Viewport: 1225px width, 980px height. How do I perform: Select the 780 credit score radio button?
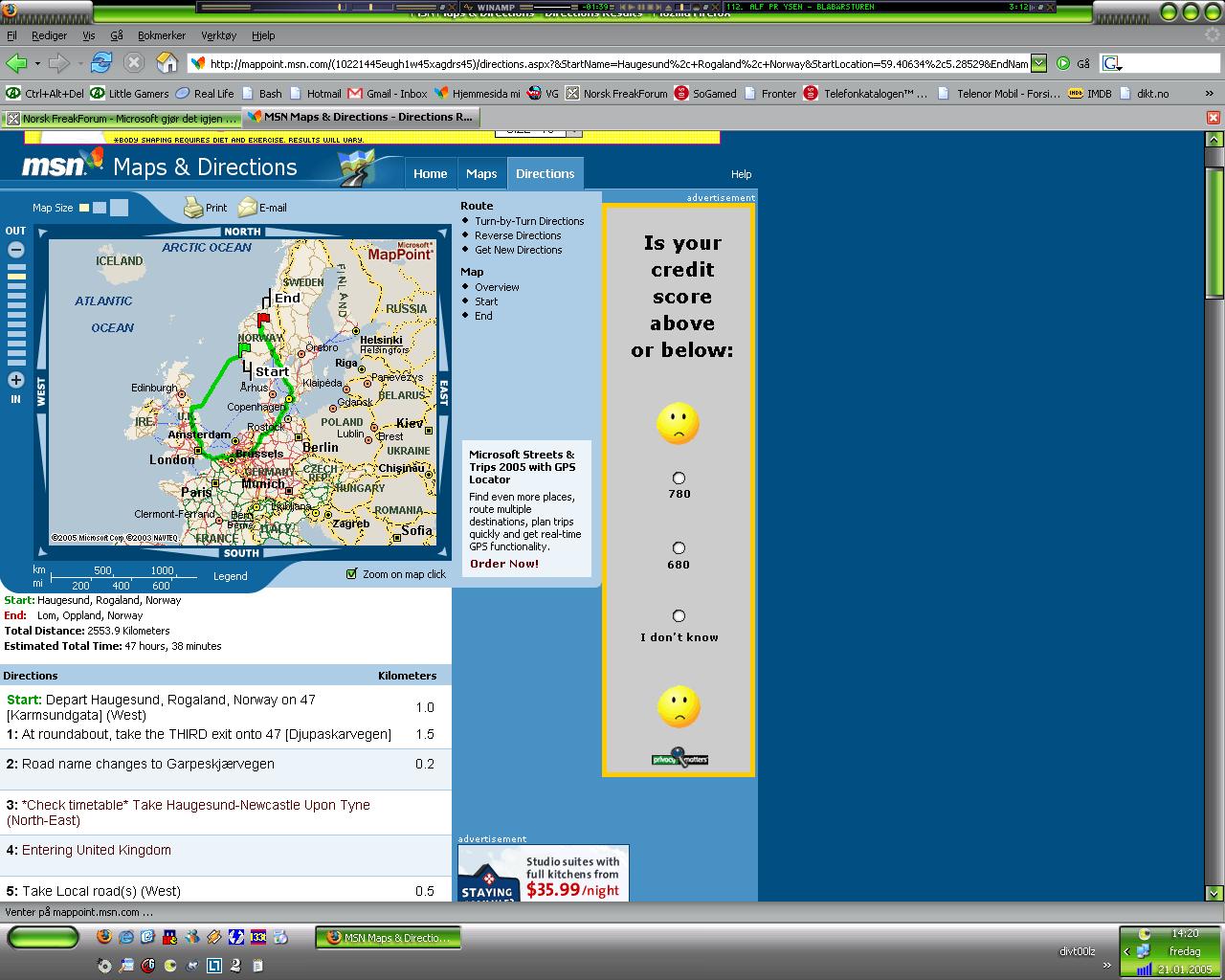point(679,478)
